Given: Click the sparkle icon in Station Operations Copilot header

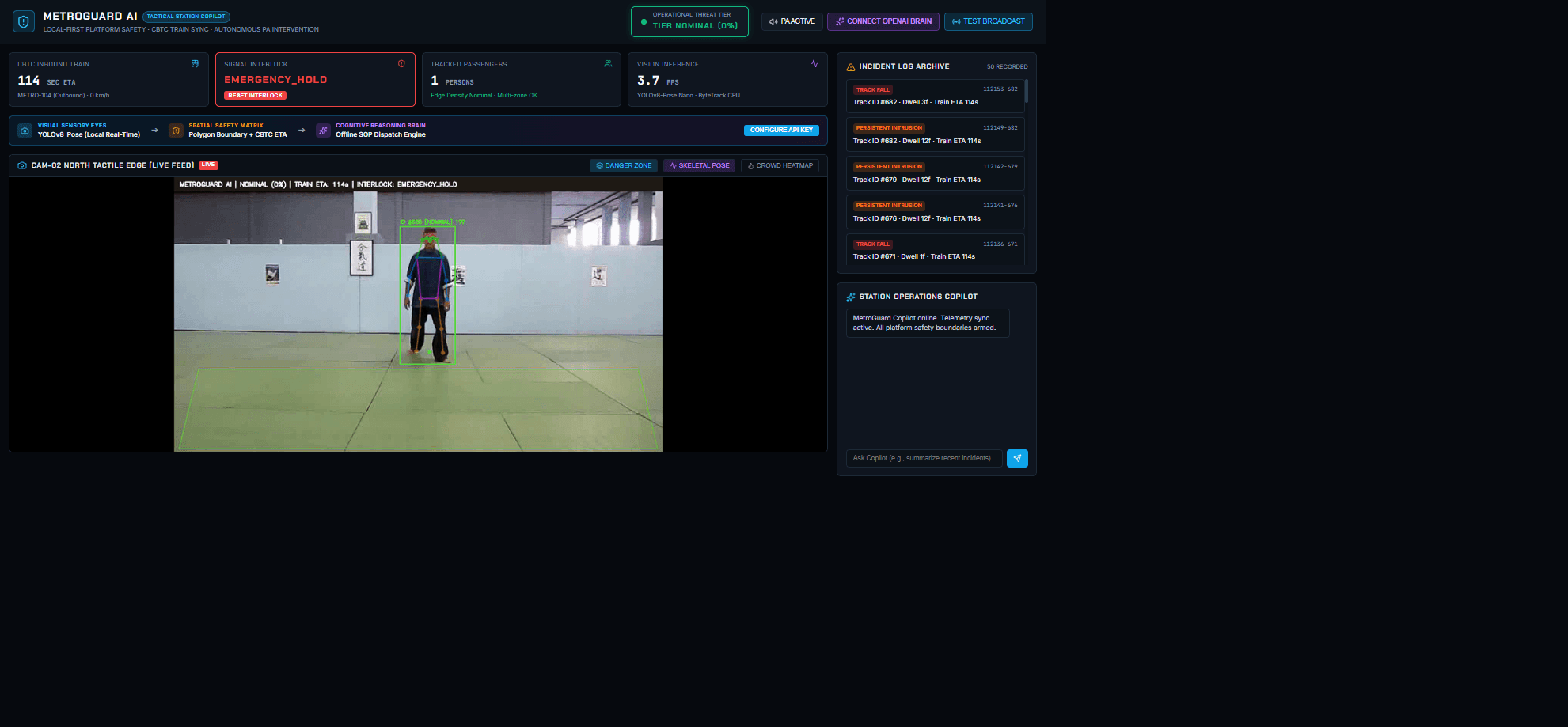Looking at the screenshot, I should [851, 297].
